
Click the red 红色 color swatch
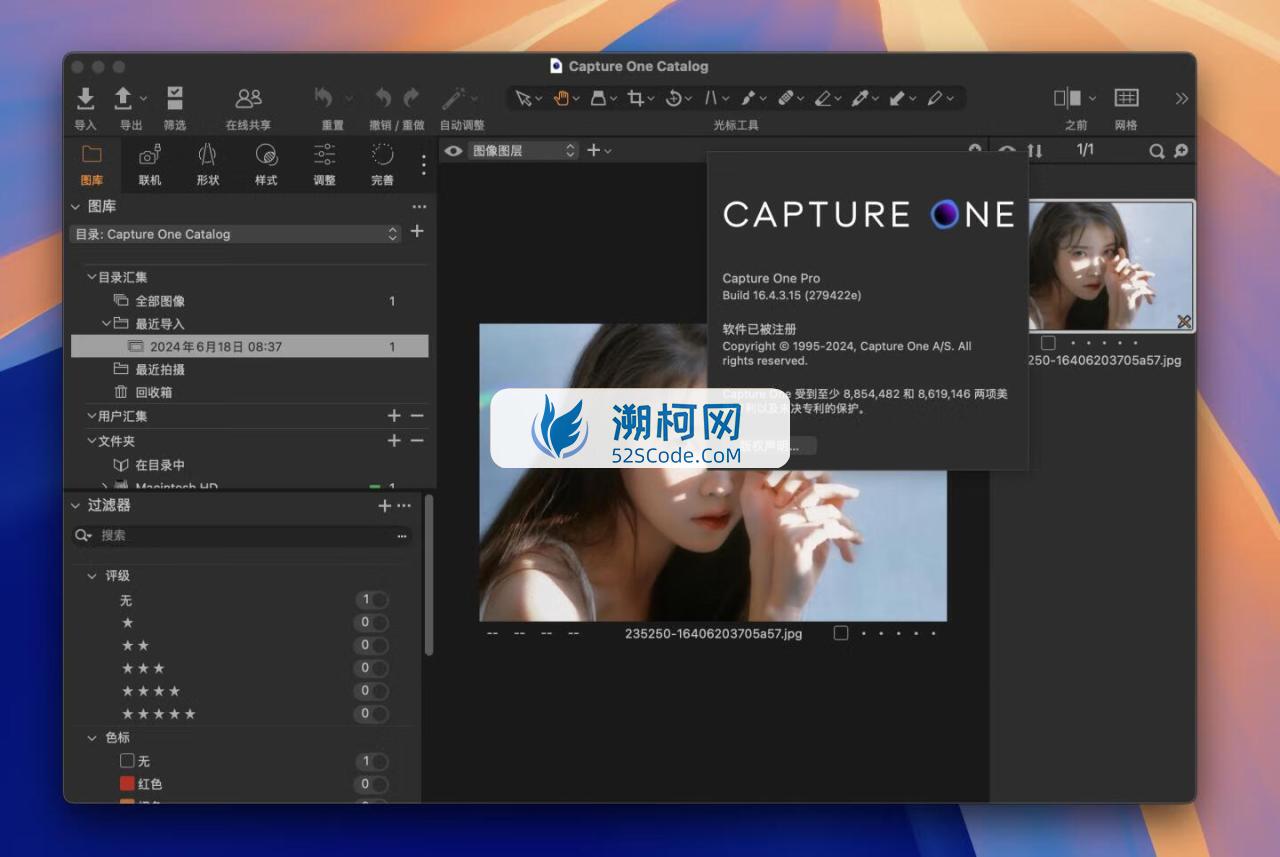click(x=127, y=784)
